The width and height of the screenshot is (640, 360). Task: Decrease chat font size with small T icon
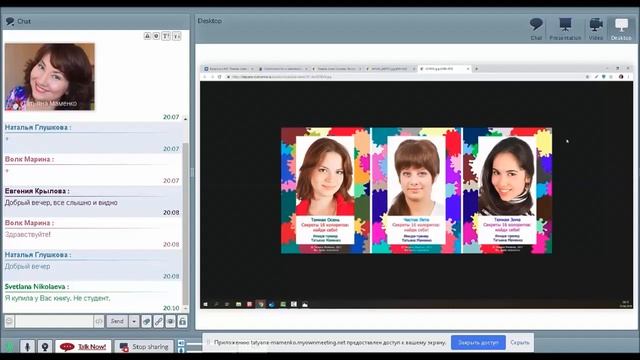point(176,36)
